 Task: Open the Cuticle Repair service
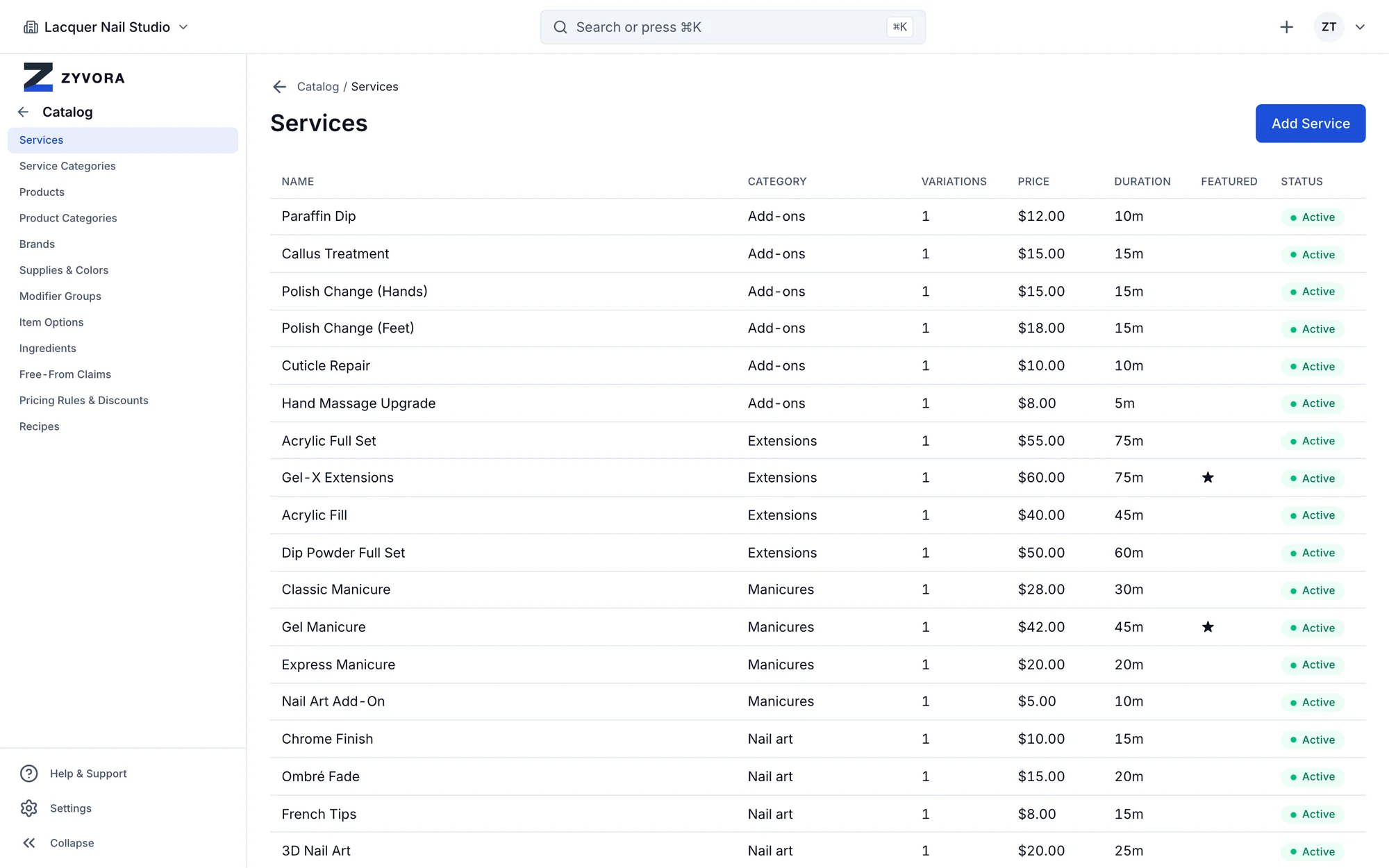[326, 366]
